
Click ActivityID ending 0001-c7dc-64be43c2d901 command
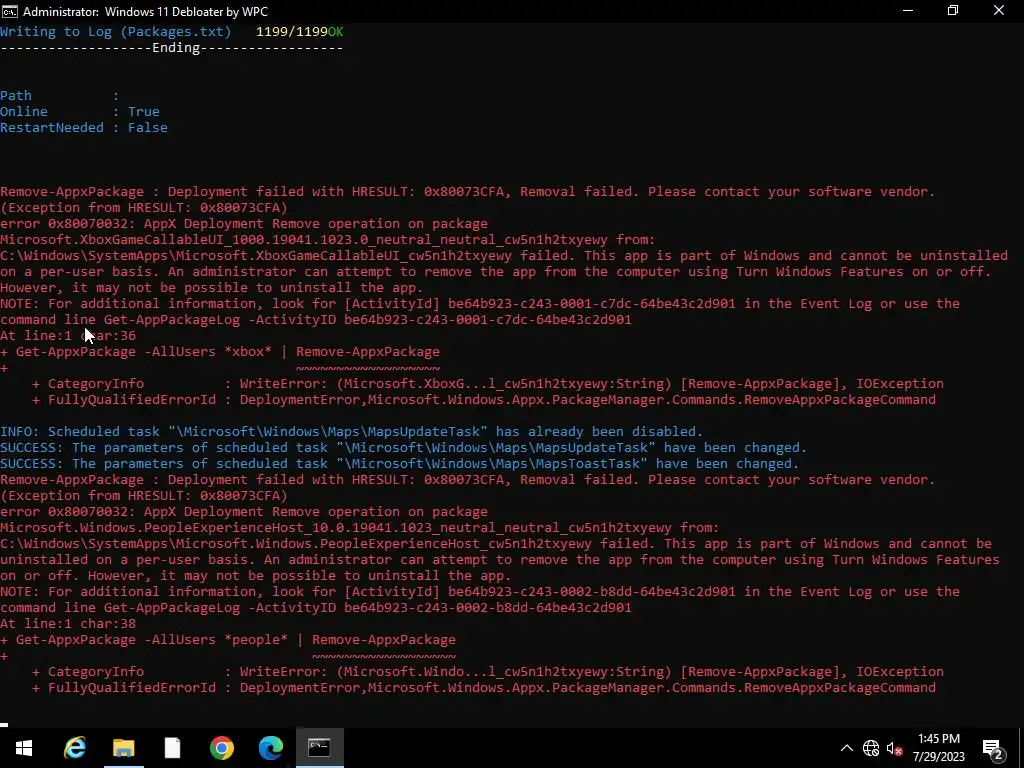coord(315,320)
